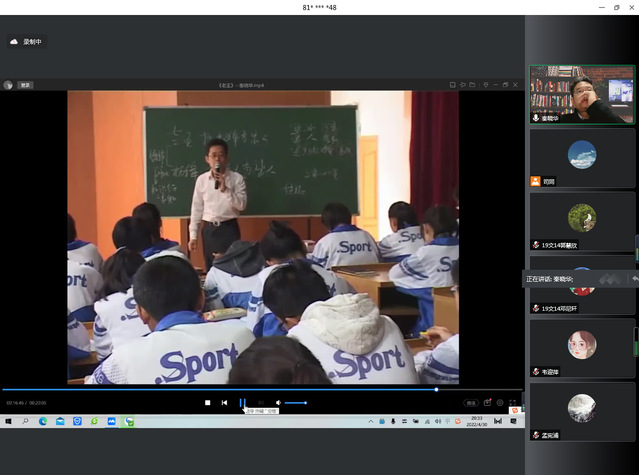Switch the Chinese input method indicator
Image resolution: width=639 pixels, height=475 pixels.
[x=447, y=421]
